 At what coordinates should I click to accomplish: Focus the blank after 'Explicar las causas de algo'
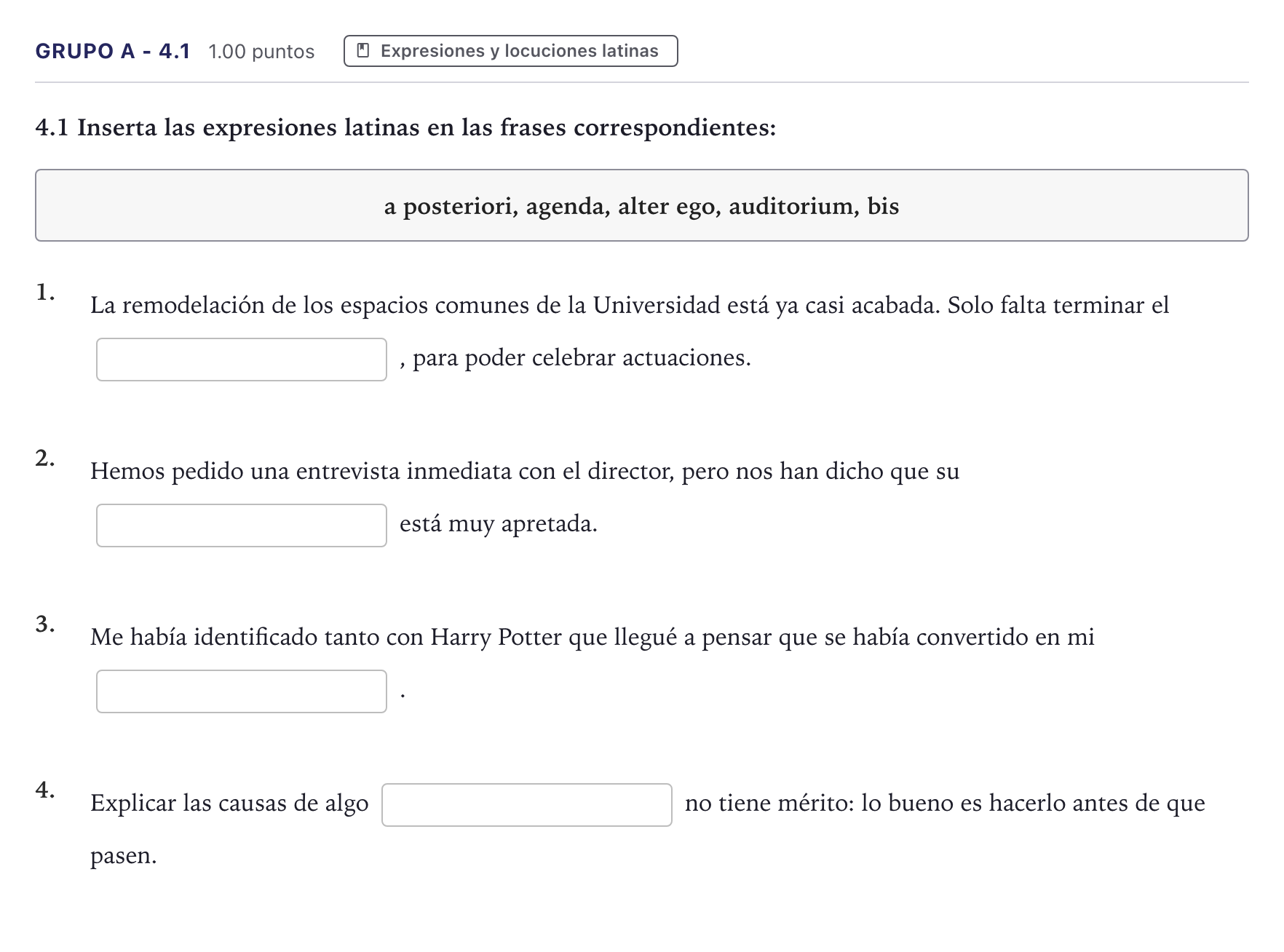pos(527,805)
